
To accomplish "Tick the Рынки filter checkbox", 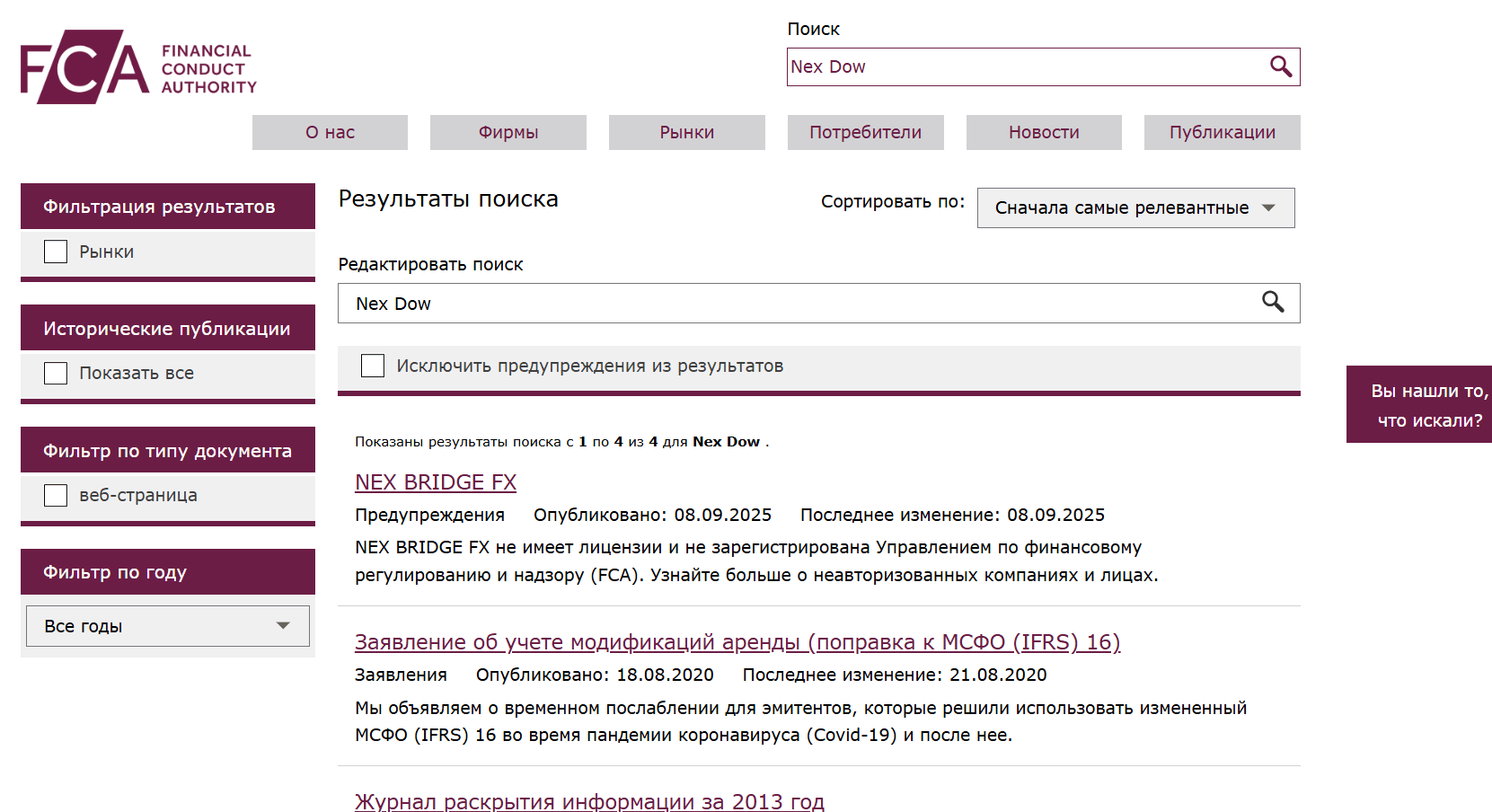I will pos(56,252).
